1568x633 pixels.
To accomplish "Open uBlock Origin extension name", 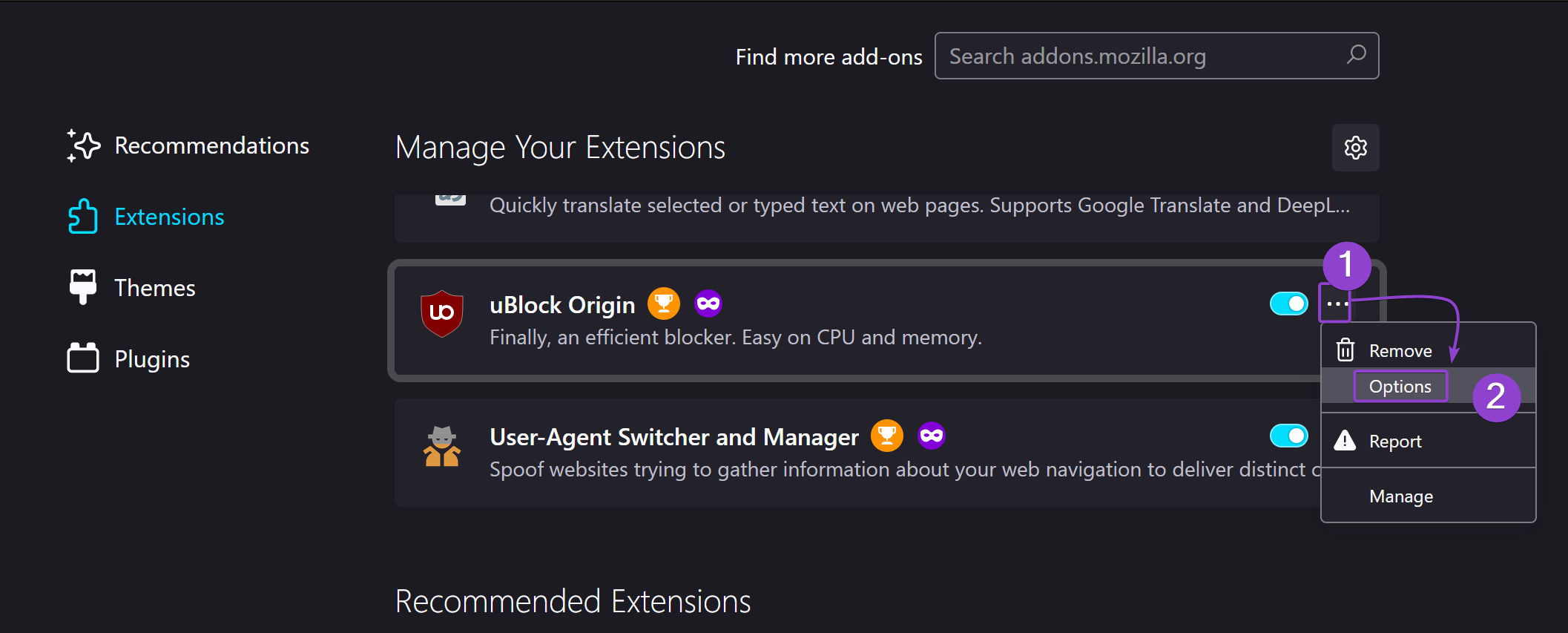I will pyautogui.click(x=562, y=305).
